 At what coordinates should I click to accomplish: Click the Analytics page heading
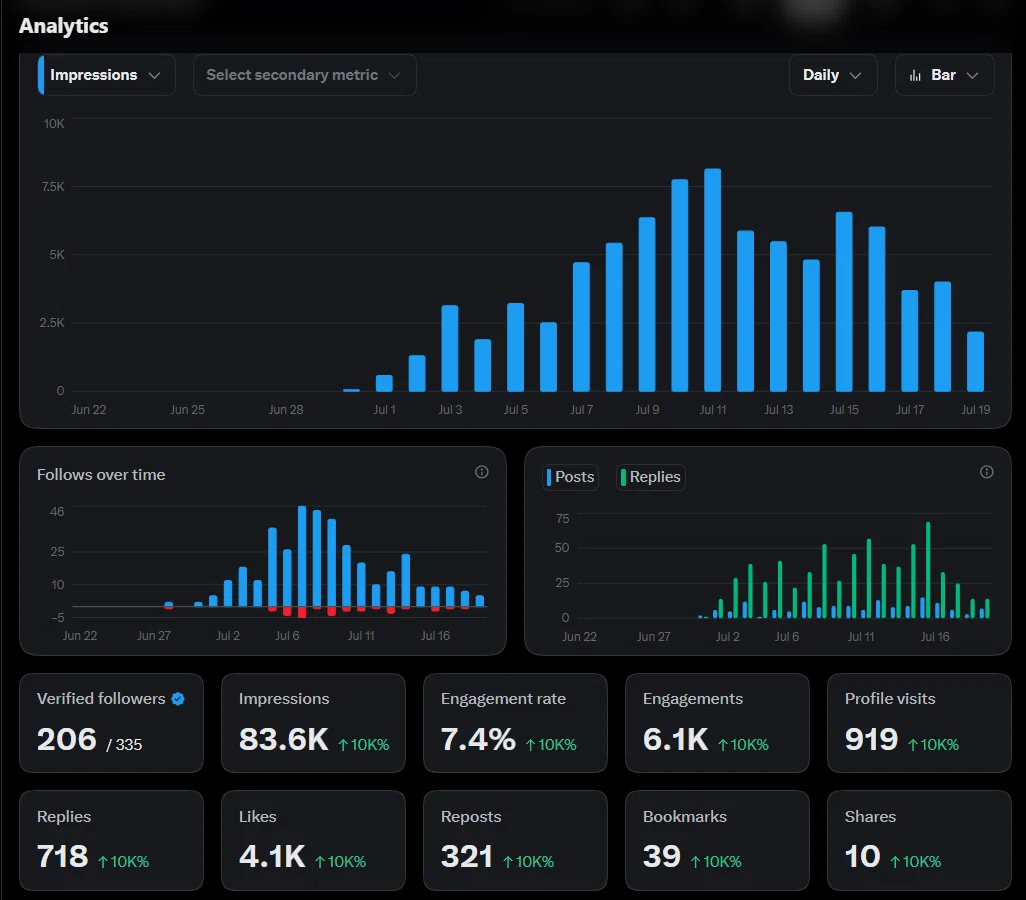click(63, 26)
